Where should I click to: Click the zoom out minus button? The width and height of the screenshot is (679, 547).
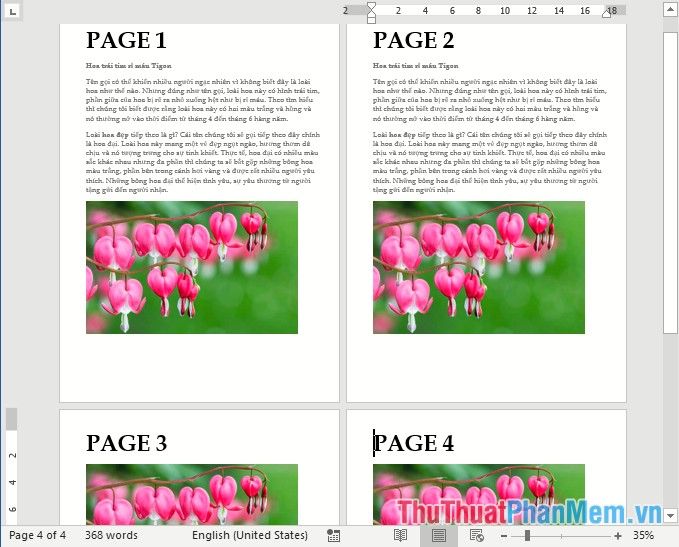(x=503, y=536)
